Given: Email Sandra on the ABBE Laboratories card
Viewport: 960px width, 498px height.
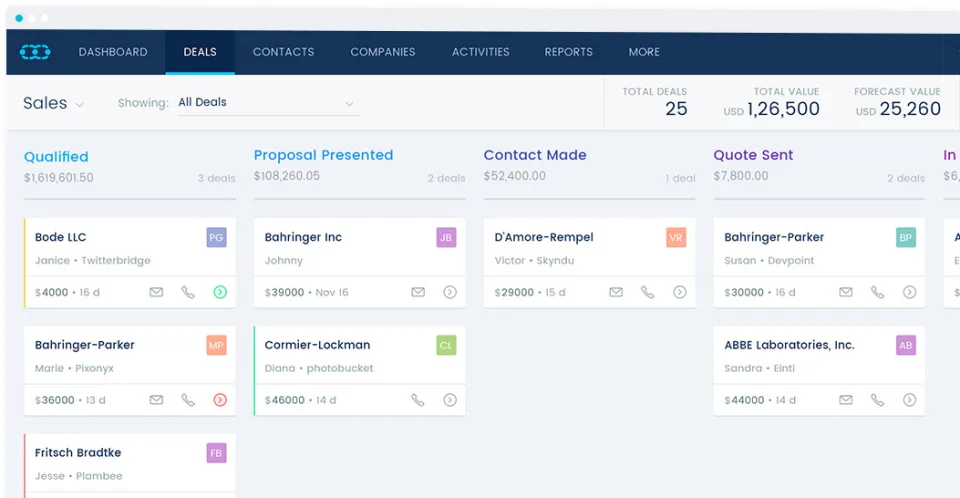Looking at the screenshot, I should tap(846, 400).
